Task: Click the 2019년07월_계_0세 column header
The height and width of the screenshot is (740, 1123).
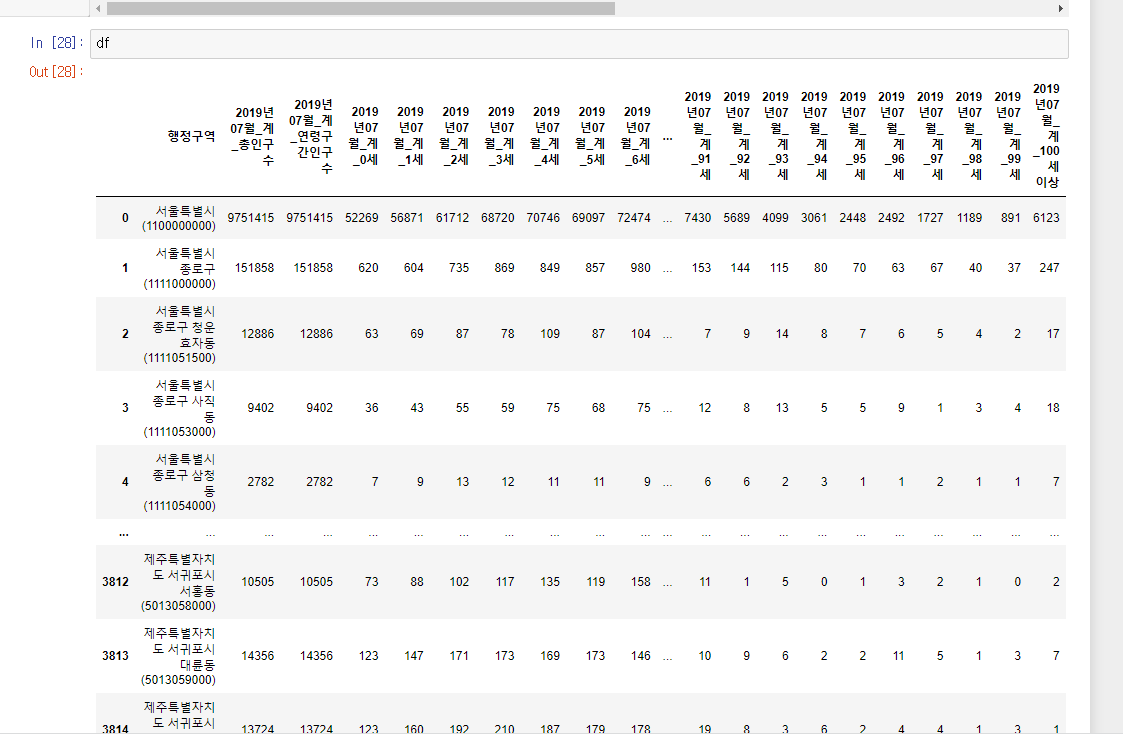Action: [x=365, y=136]
